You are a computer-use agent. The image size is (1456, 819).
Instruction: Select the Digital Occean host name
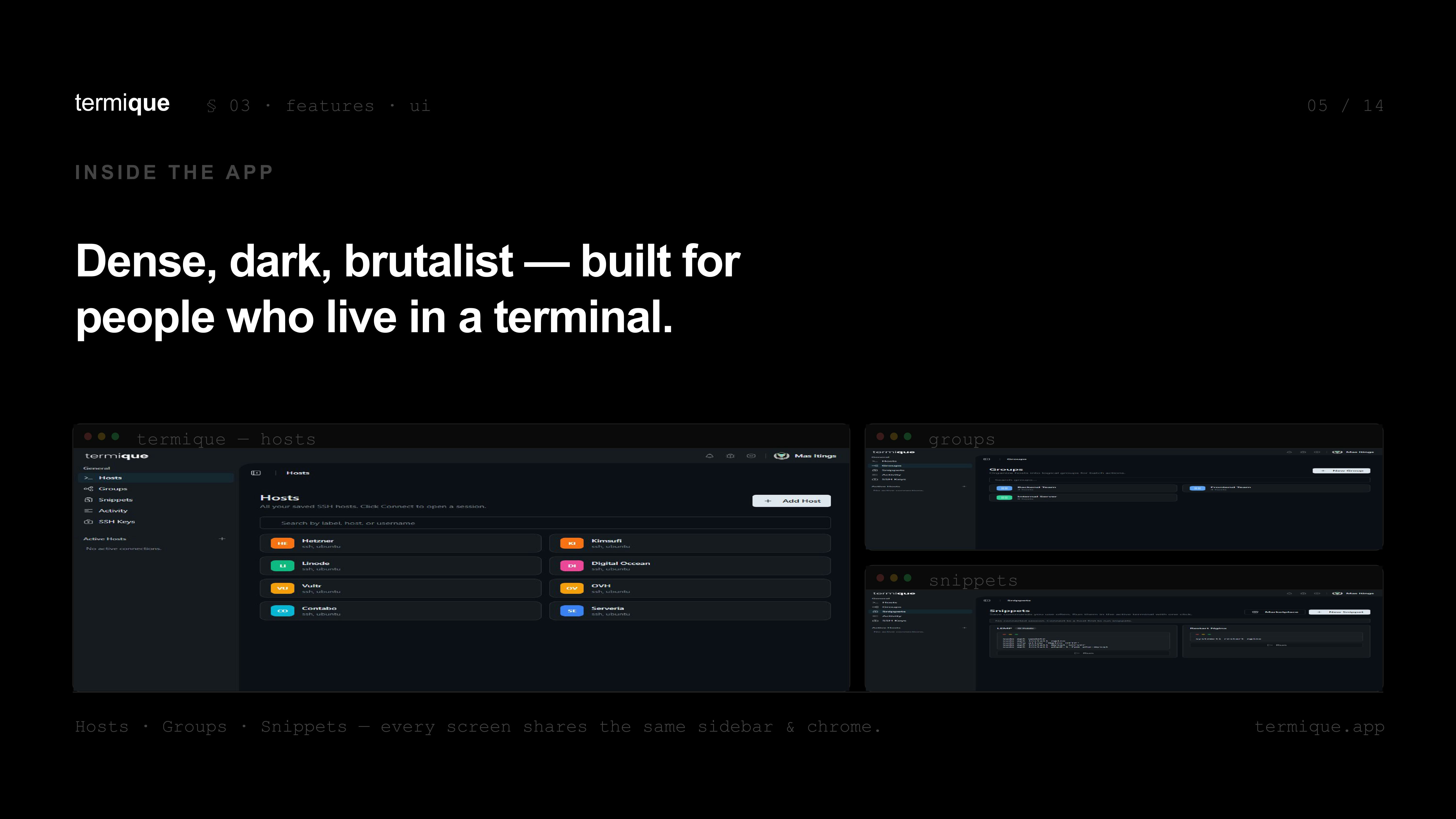(620, 563)
